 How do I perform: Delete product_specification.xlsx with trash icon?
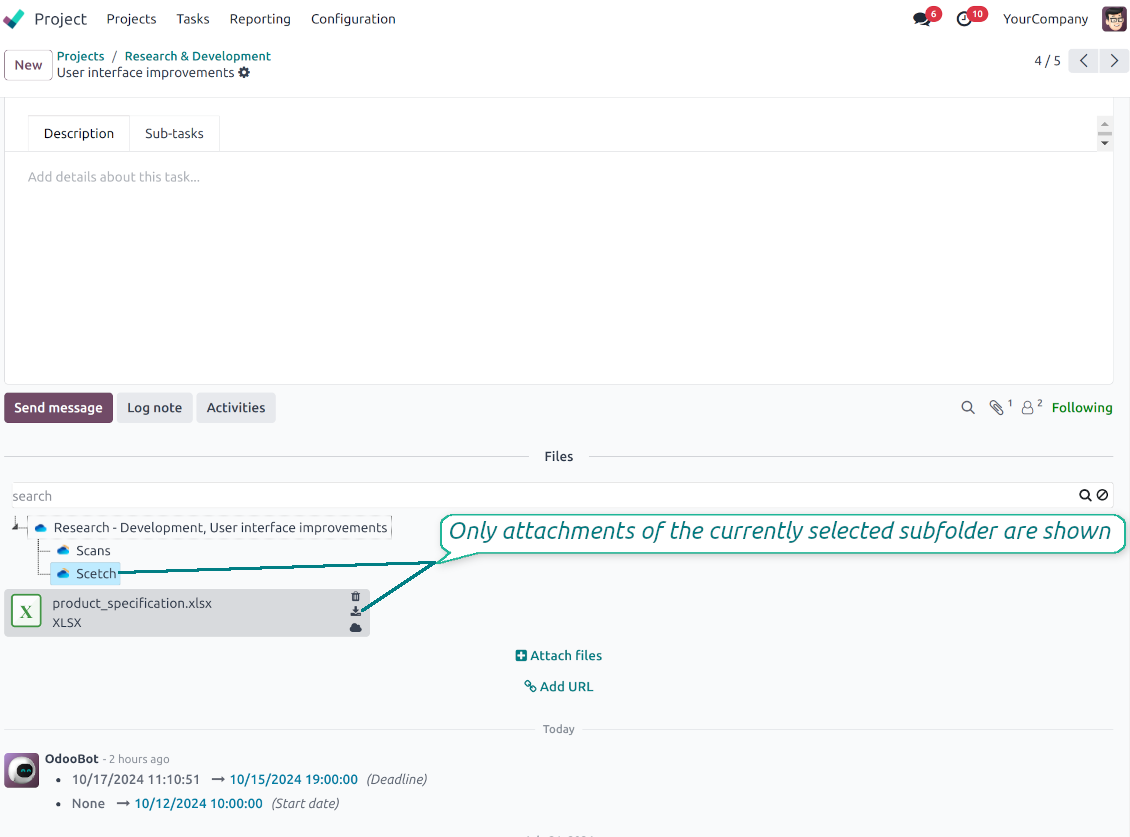pyautogui.click(x=355, y=596)
